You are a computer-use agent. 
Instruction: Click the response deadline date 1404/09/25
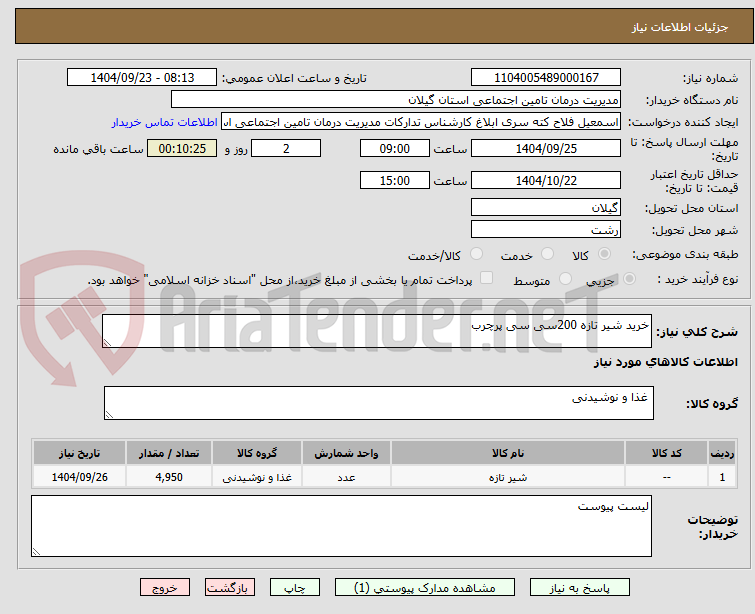pos(546,148)
